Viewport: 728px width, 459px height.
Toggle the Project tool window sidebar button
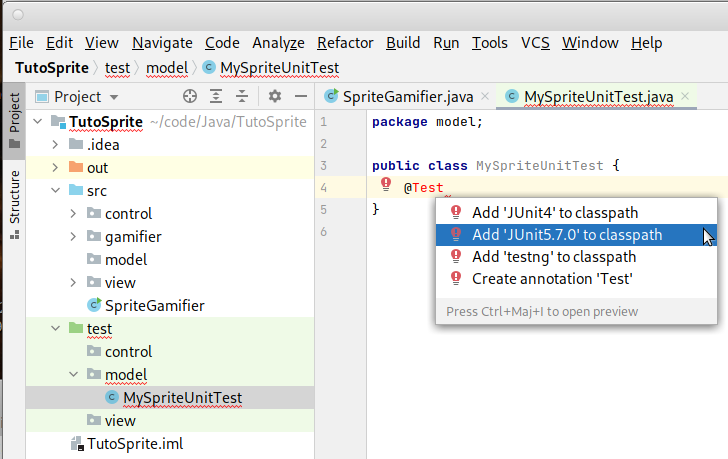click(14, 120)
